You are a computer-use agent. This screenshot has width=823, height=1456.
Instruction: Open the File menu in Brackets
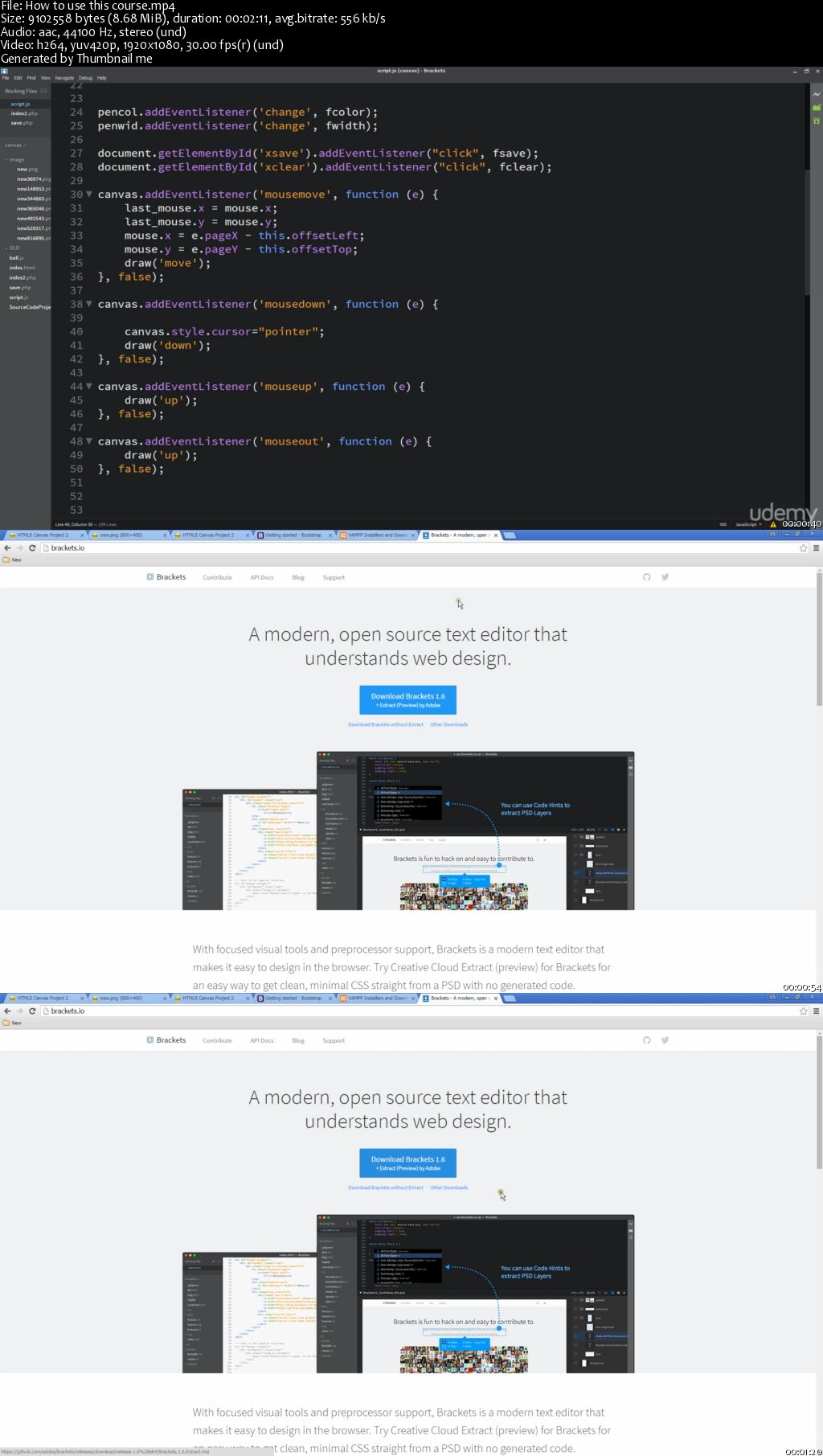pos(6,78)
